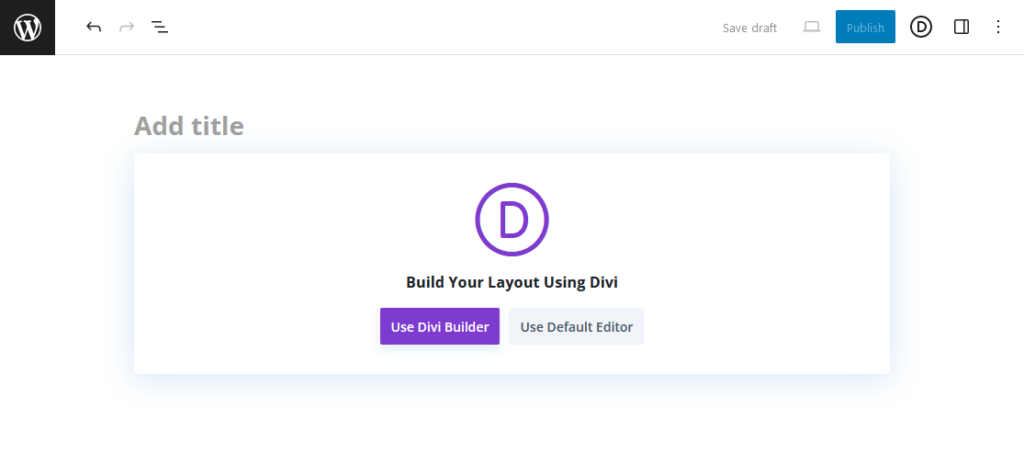Save draft of the page
1024x465 pixels.
coord(749,27)
